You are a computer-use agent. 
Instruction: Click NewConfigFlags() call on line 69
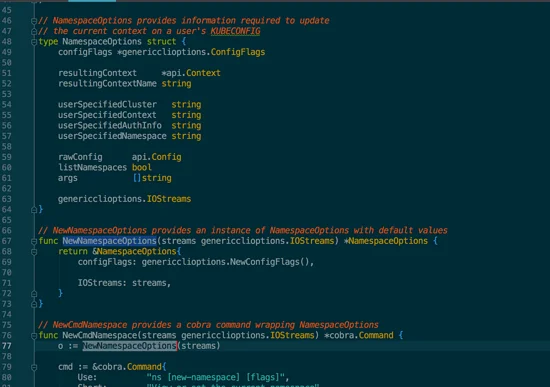[x=270, y=262]
